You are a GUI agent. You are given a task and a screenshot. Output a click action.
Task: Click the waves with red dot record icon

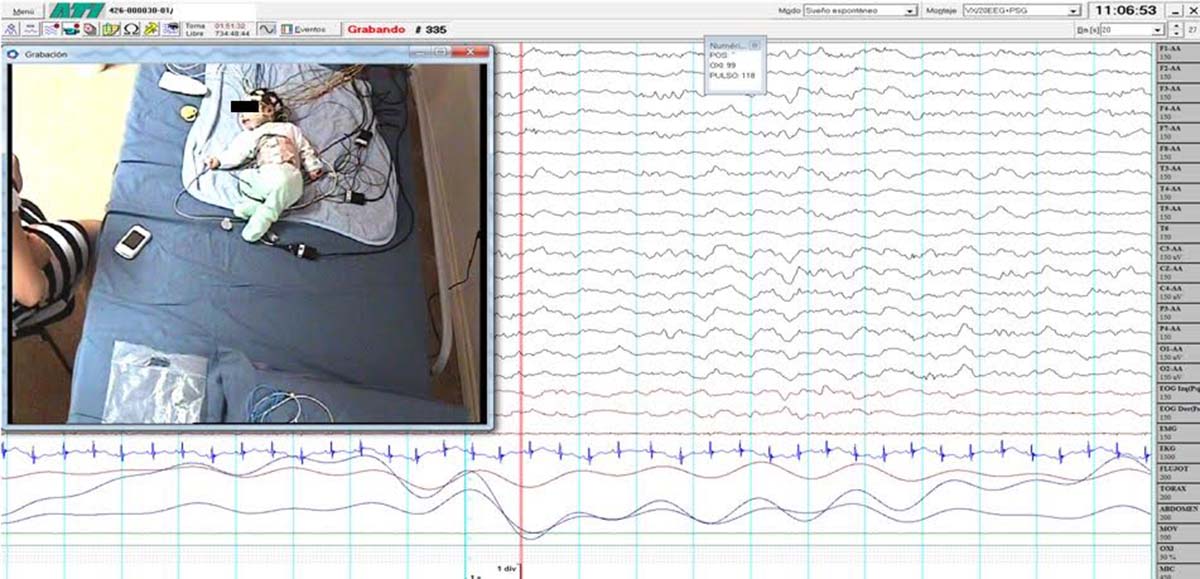point(52,29)
